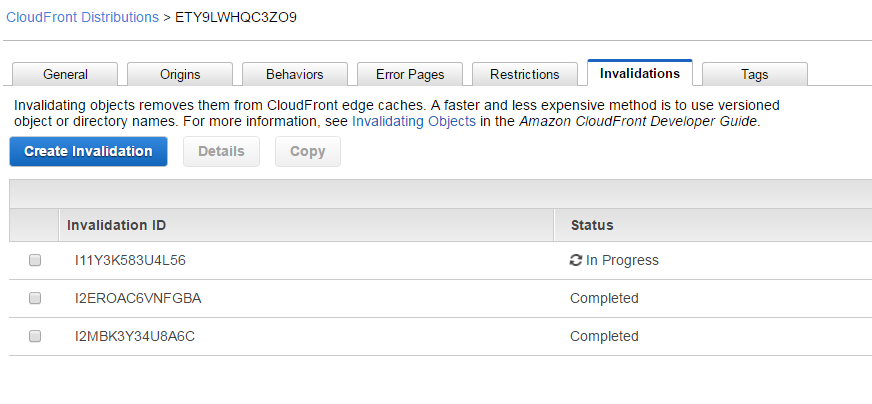Open the CloudFront Distributions breadcrumb link

(82, 17)
